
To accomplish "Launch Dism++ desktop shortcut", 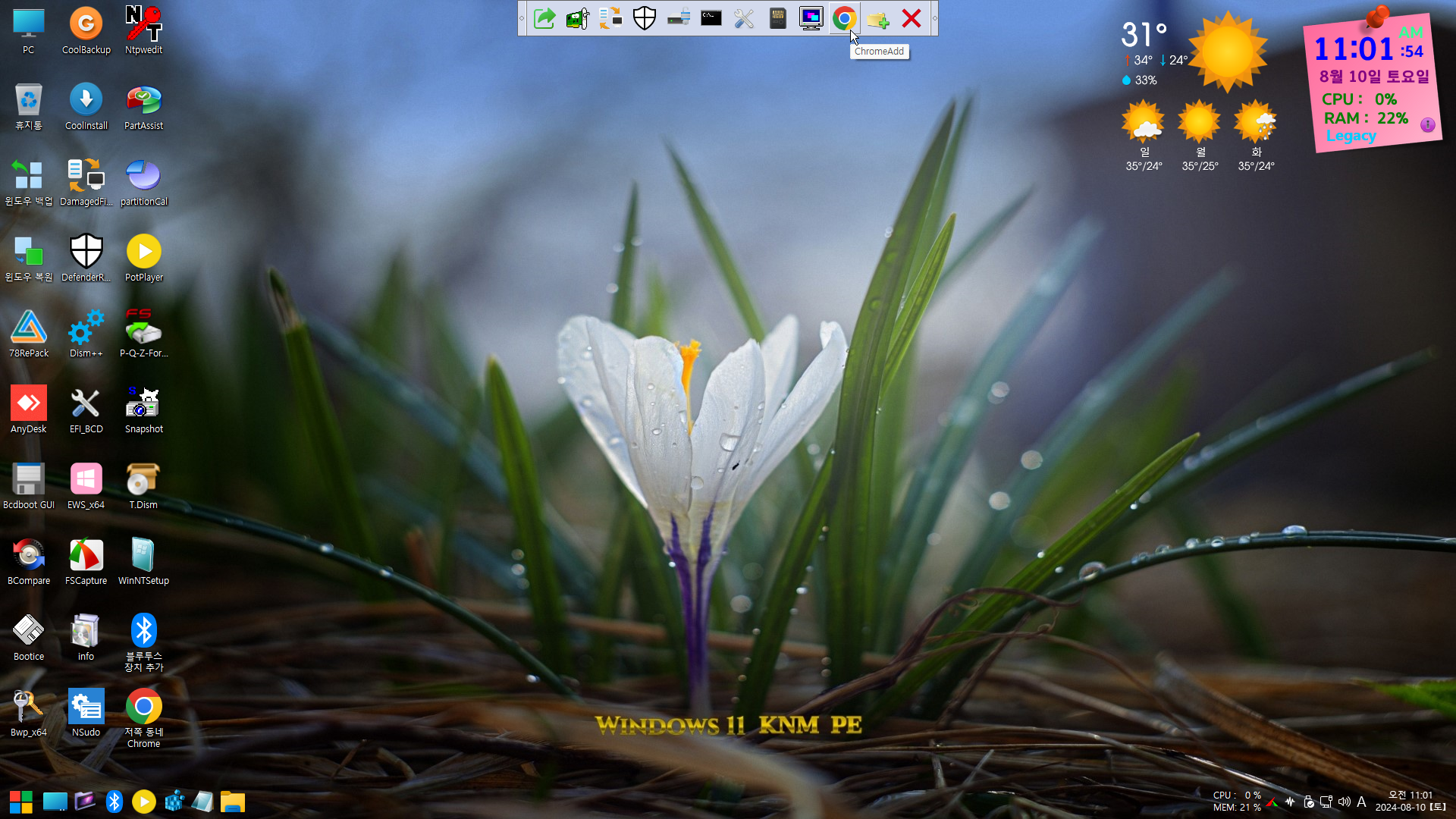I will [x=86, y=334].
